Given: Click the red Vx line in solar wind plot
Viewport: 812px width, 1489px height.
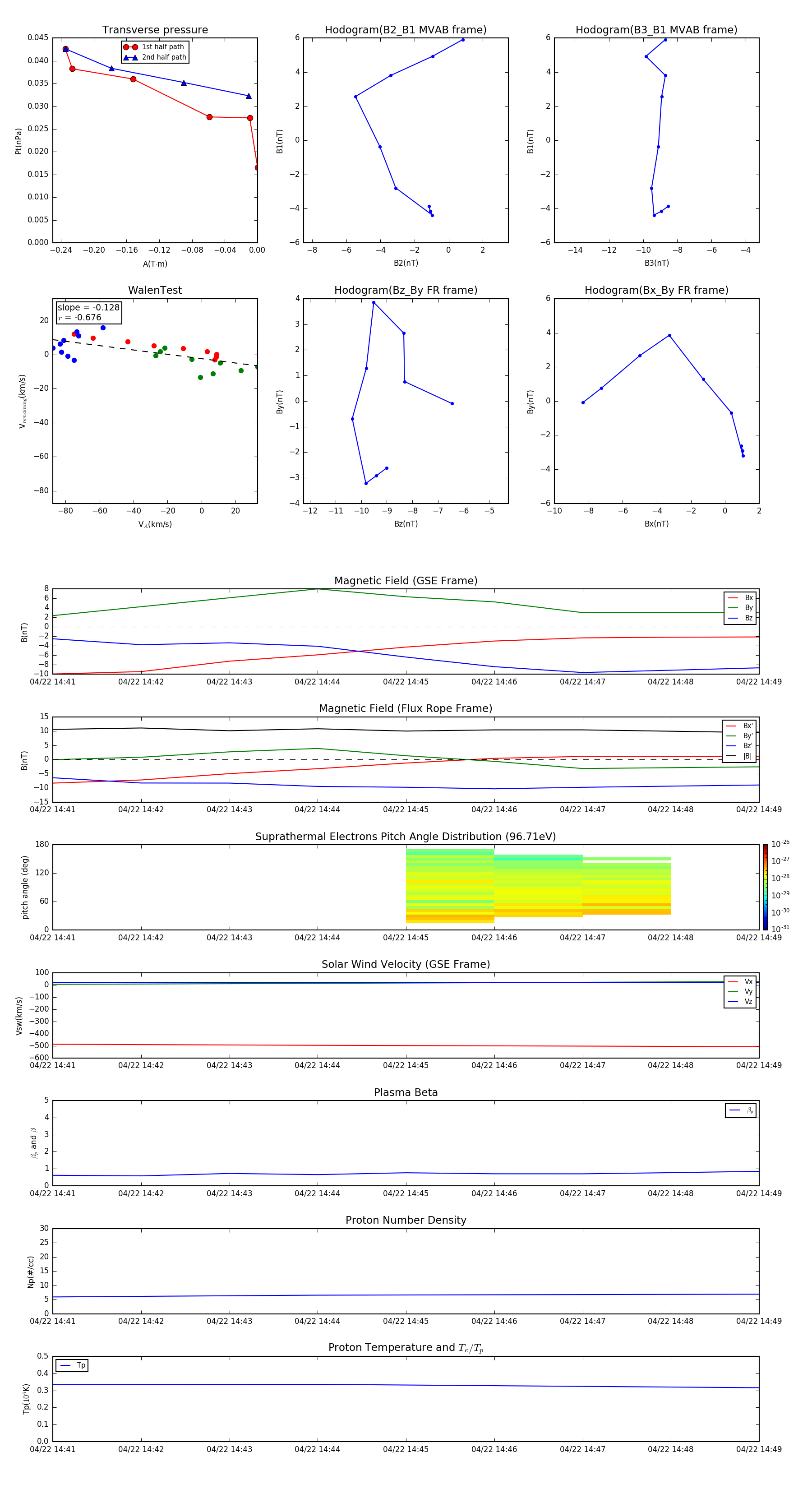Looking at the screenshot, I should pos(406,1045).
